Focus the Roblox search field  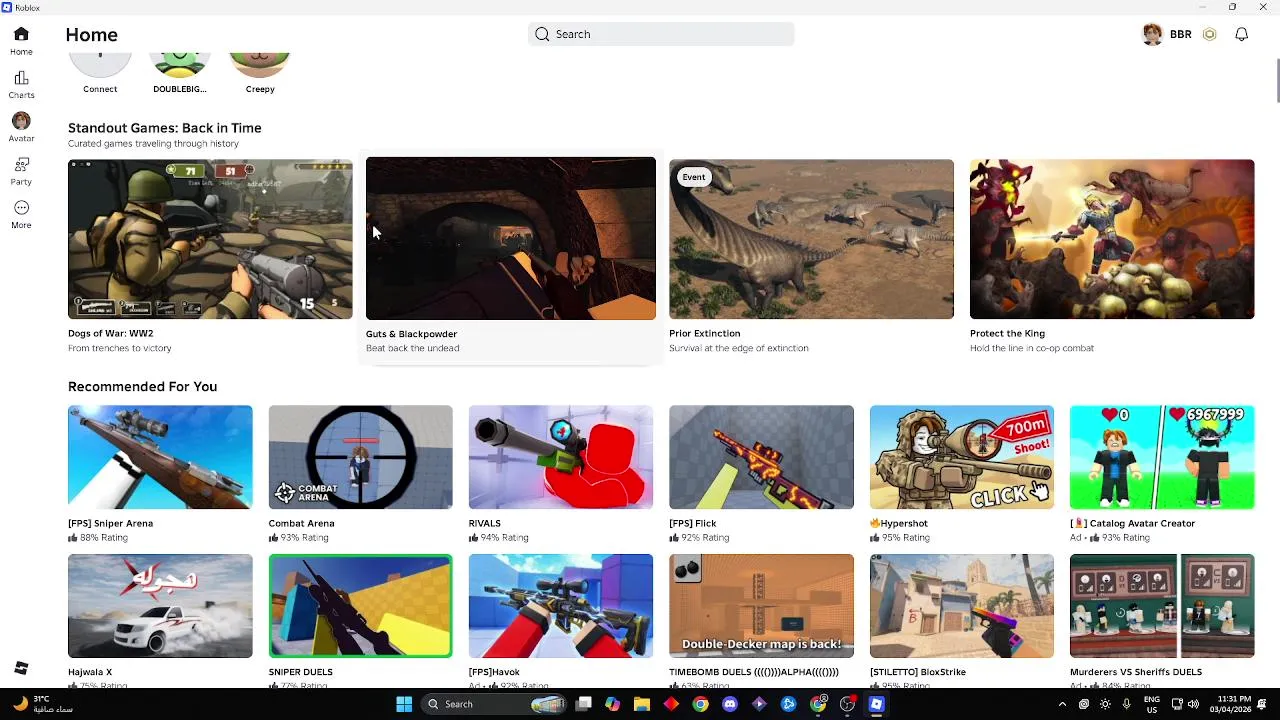[x=661, y=34]
